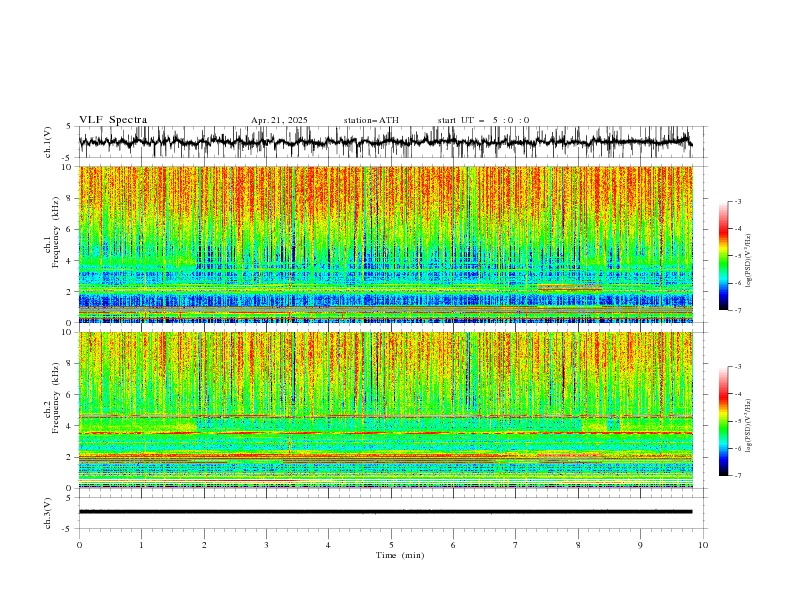
Task: Click the time axis tick label "9"
Action: point(640,545)
